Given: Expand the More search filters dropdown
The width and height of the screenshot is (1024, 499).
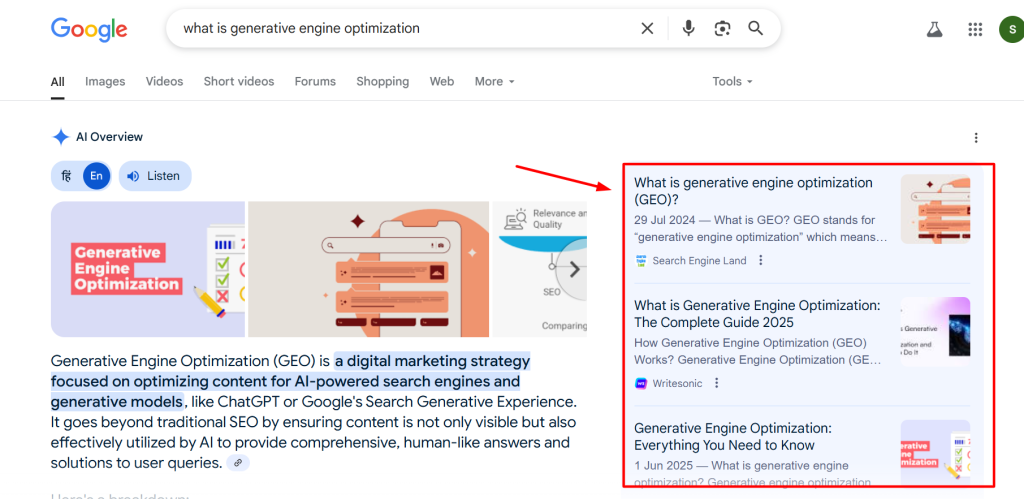Looking at the screenshot, I should [494, 82].
